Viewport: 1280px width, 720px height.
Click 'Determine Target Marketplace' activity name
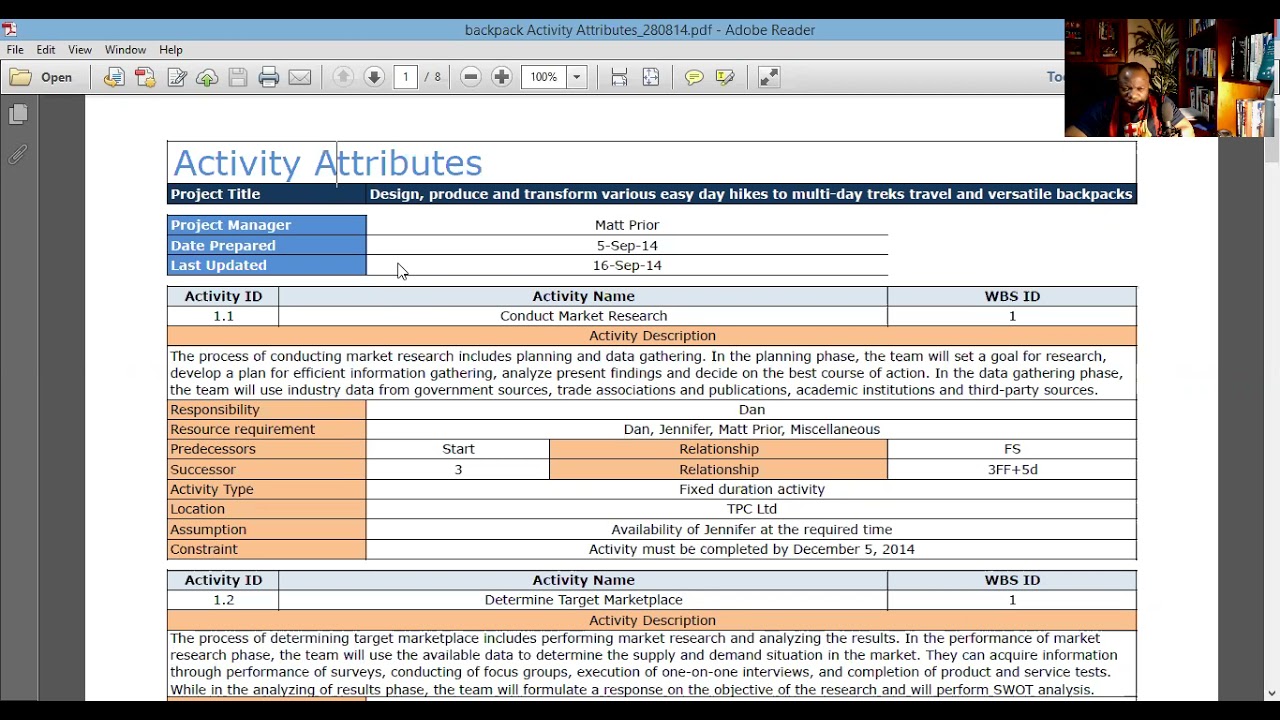coord(583,600)
